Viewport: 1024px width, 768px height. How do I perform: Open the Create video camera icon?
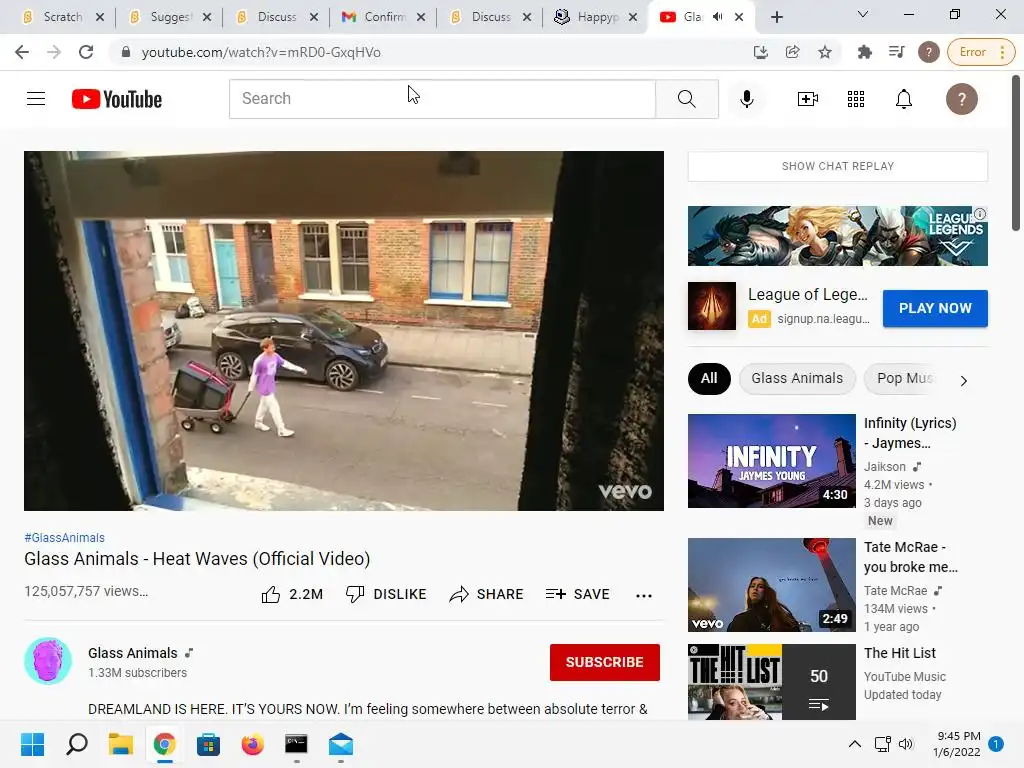pyautogui.click(x=807, y=99)
